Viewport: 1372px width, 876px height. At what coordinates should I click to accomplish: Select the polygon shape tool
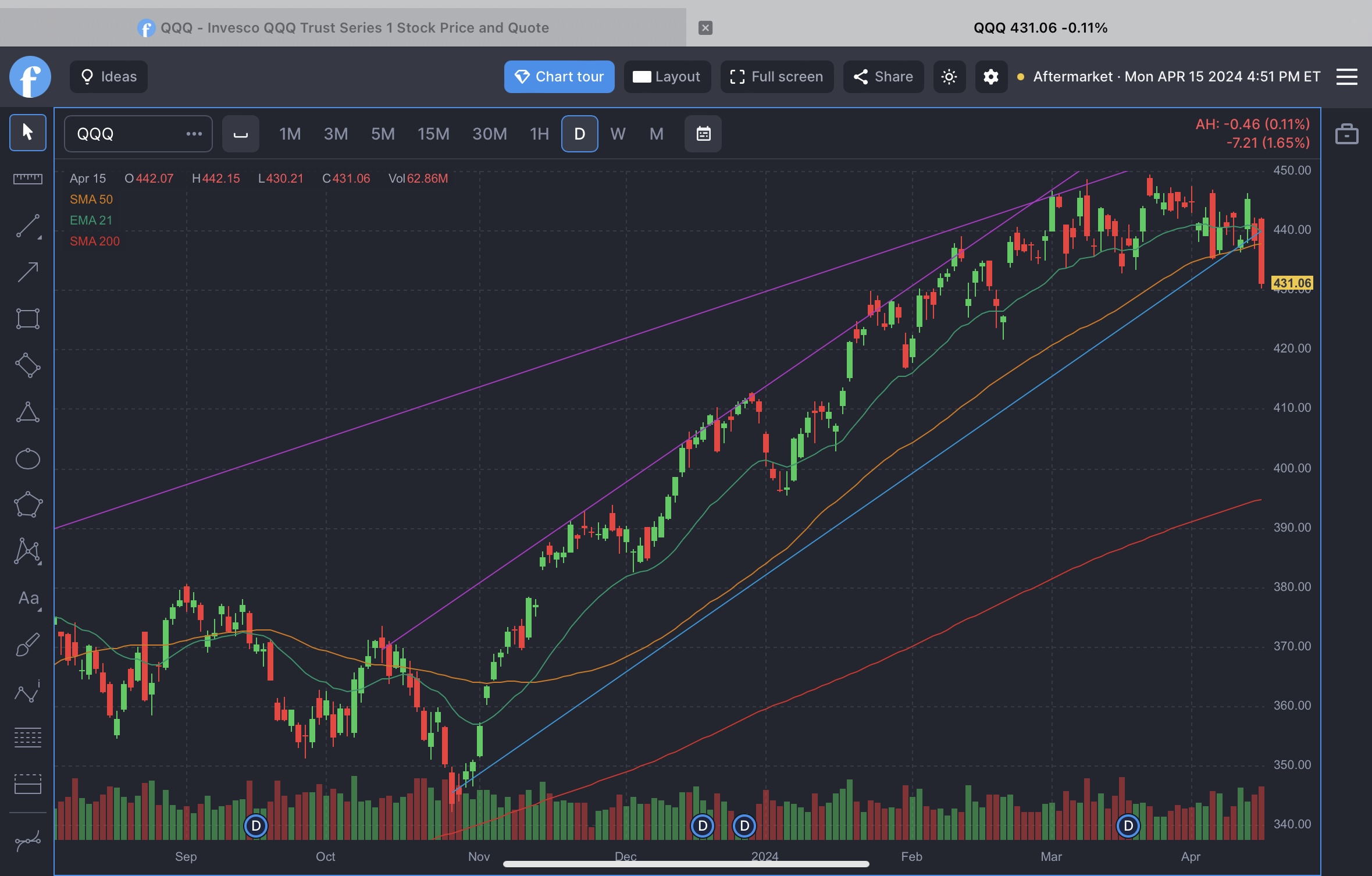[28, 505]
